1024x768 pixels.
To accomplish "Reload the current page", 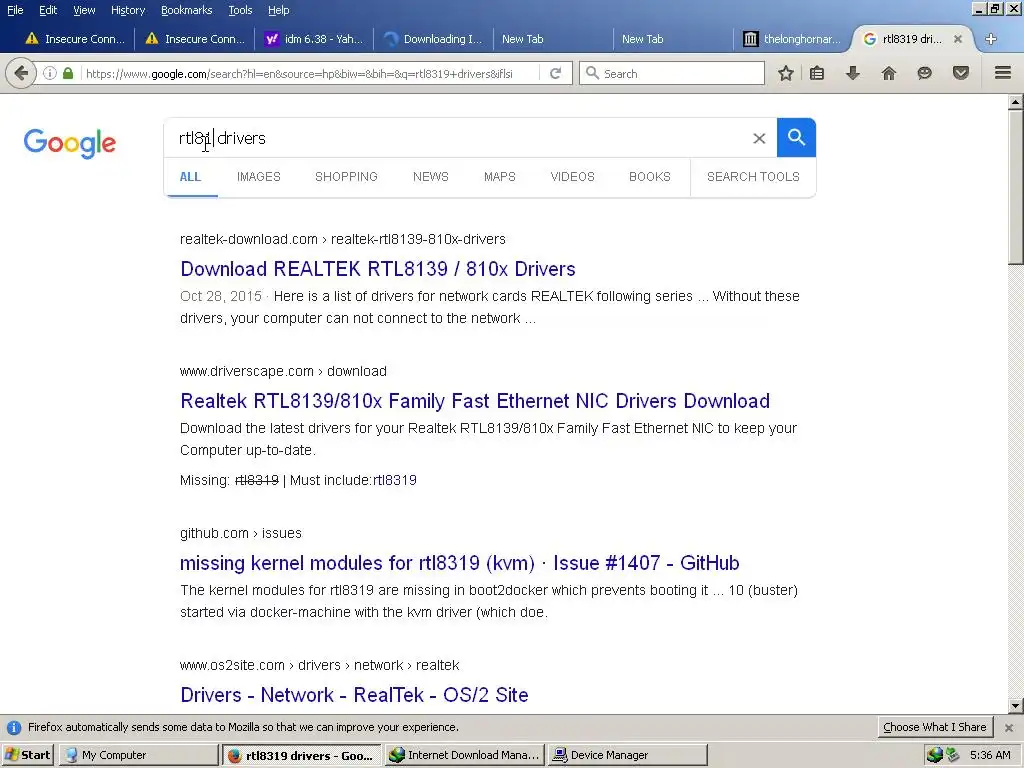I will click(555, 73).
